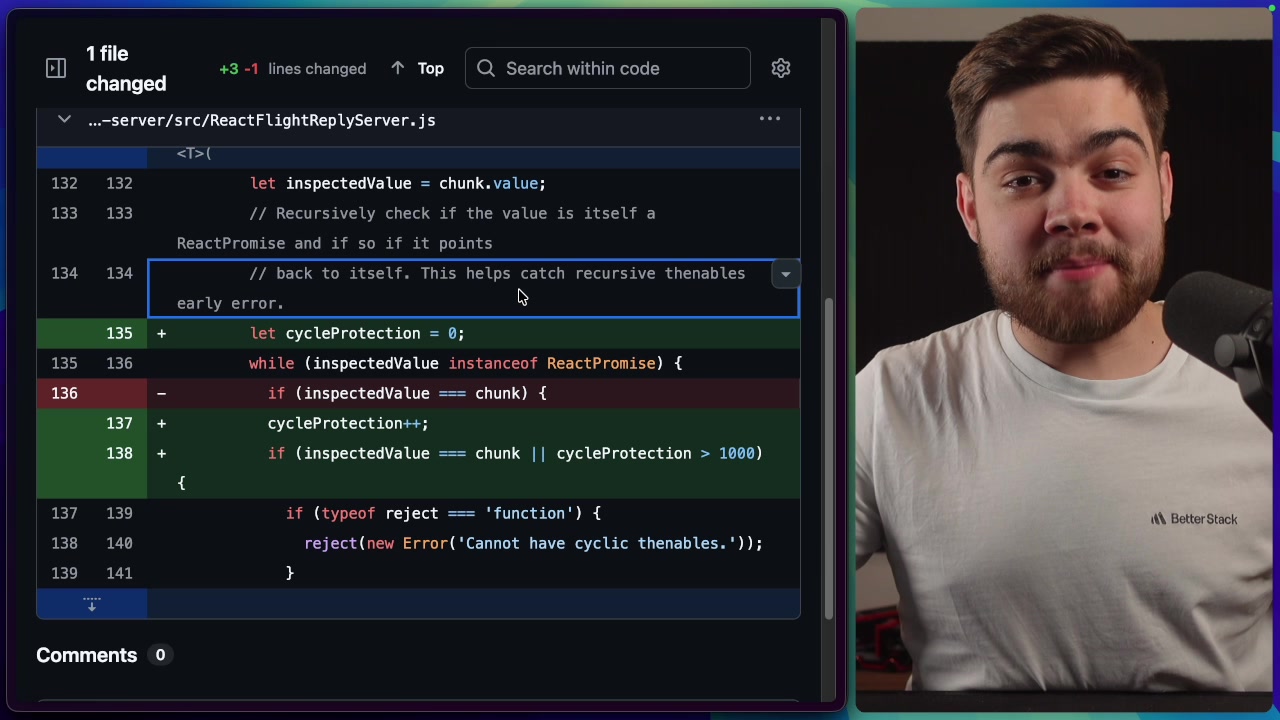Click the upward arrow beside Top

(397, 68)
